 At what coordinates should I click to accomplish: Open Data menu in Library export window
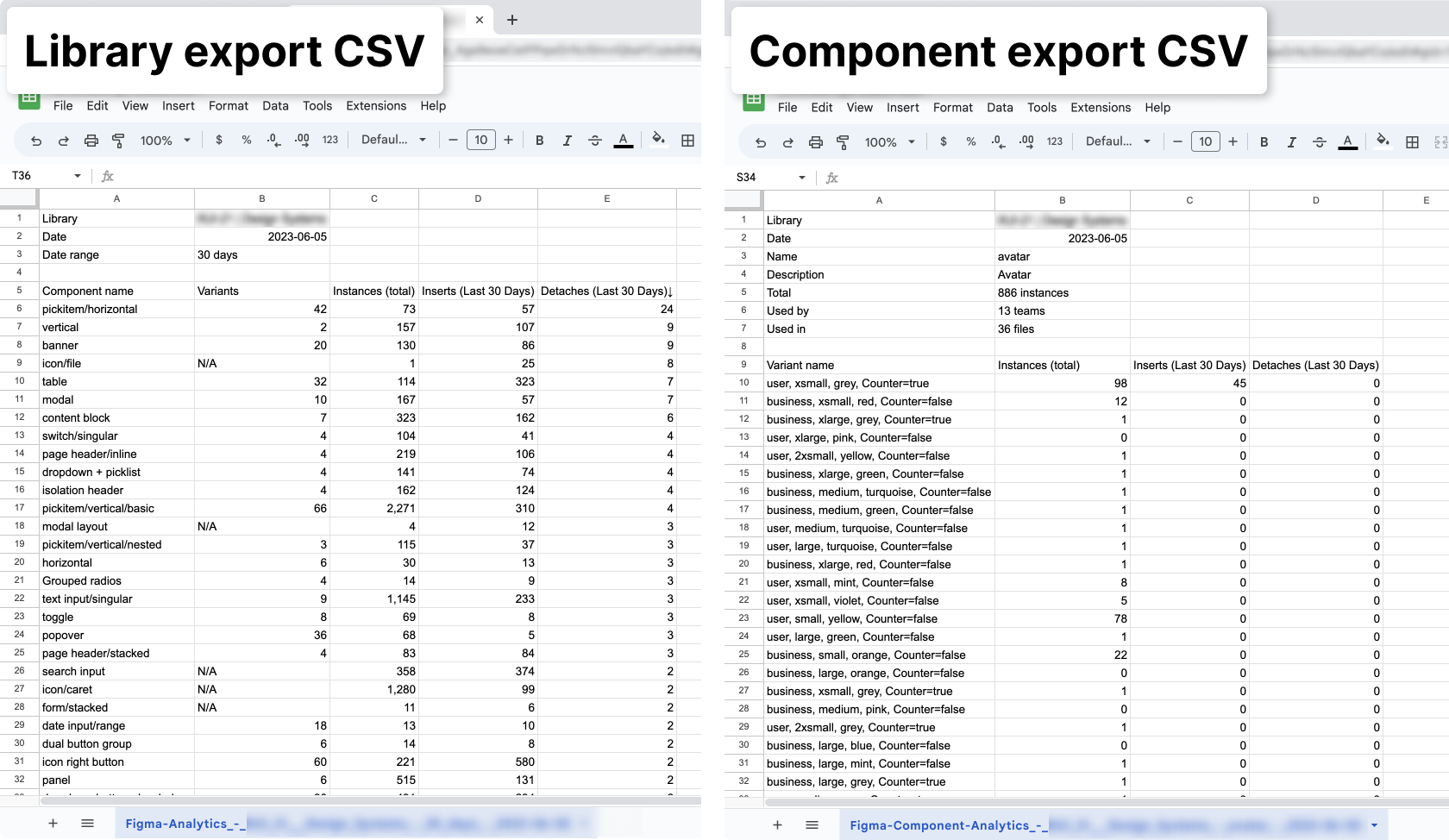[276, 106]
